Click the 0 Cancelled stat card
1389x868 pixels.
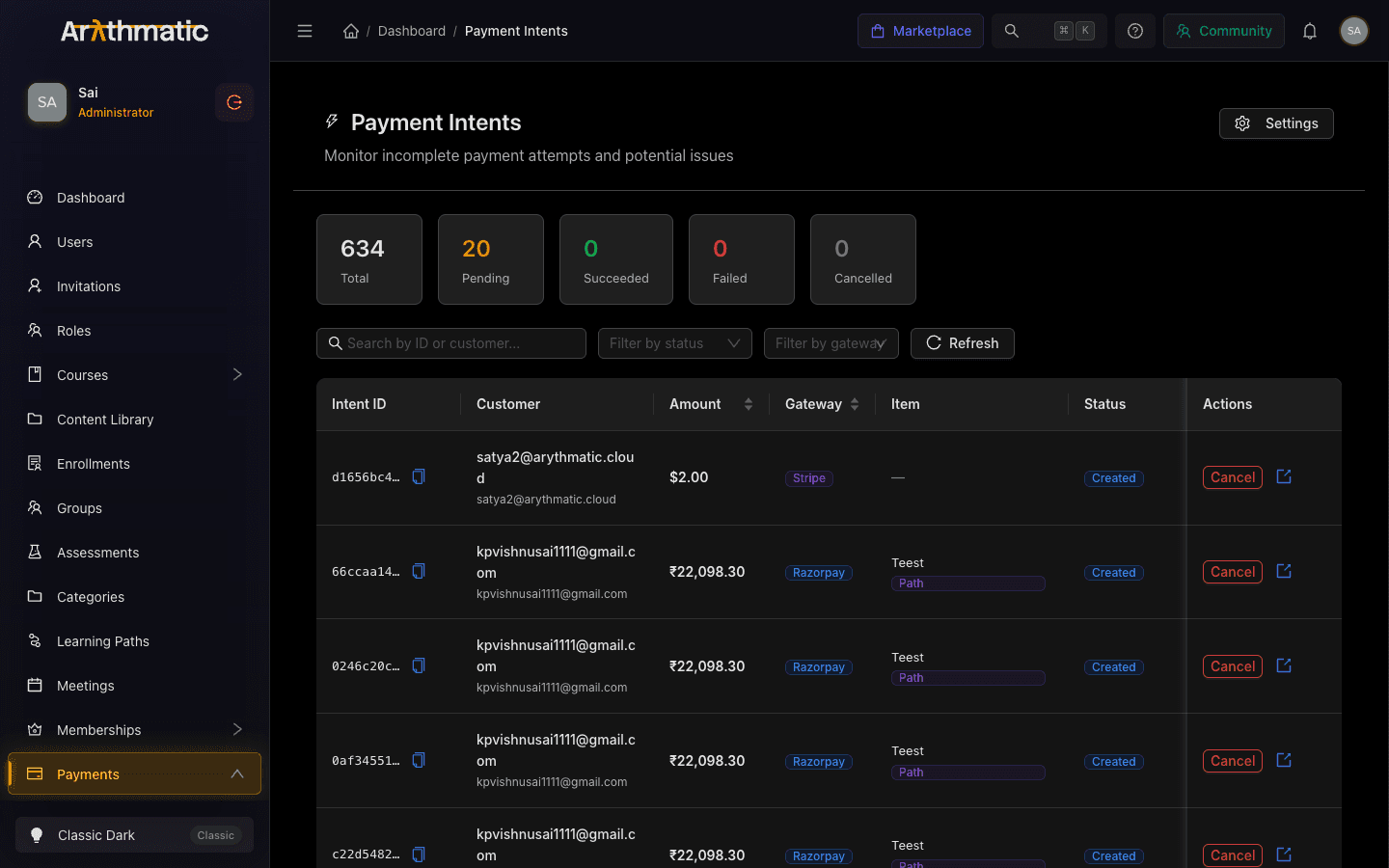point(863,259)
